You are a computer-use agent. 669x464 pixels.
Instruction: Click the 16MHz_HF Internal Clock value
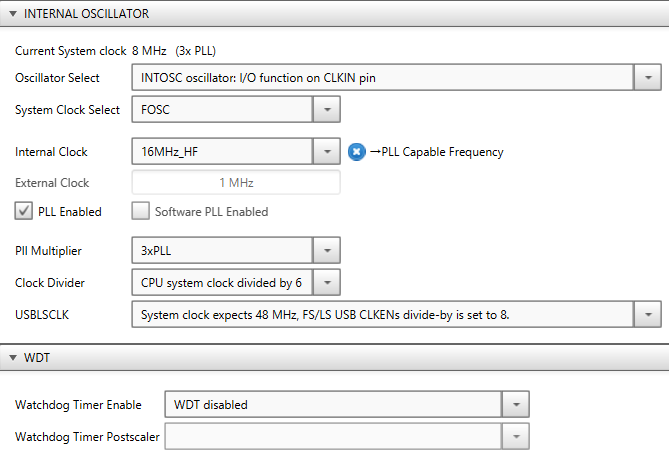169,152
